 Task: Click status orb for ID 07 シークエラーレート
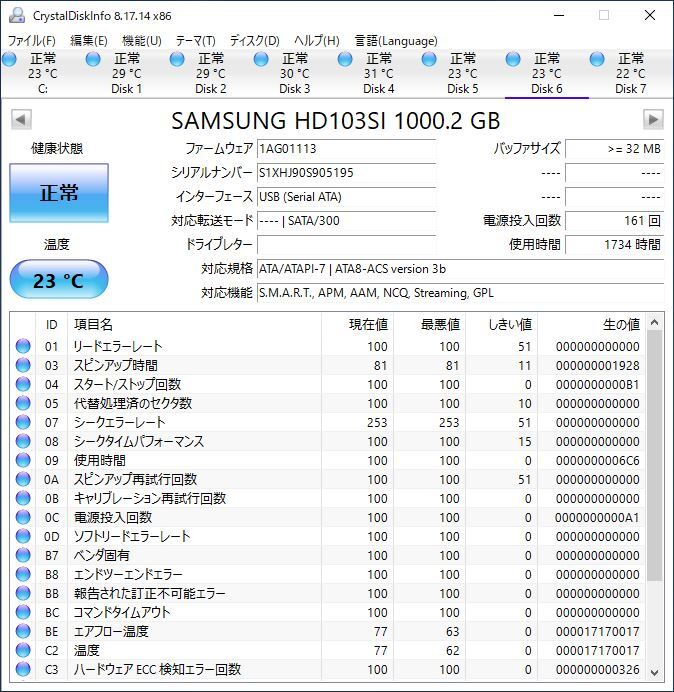pos(23,422)
